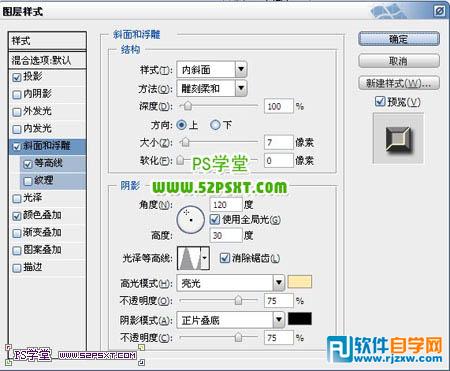Select the 上 direction radio button
The image size is (450, 371).
tap(181, 125)
